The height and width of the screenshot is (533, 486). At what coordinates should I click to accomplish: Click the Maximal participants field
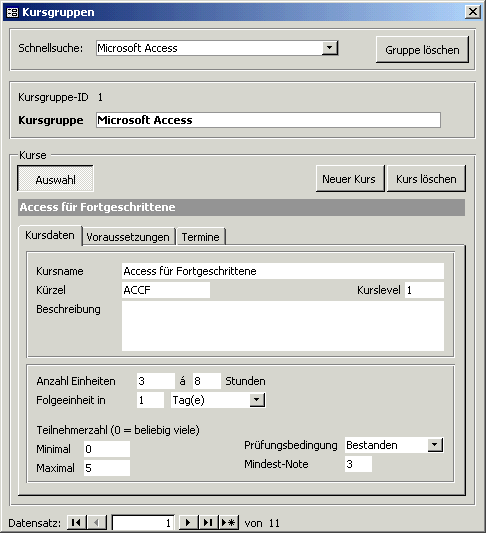pos(107,468)
